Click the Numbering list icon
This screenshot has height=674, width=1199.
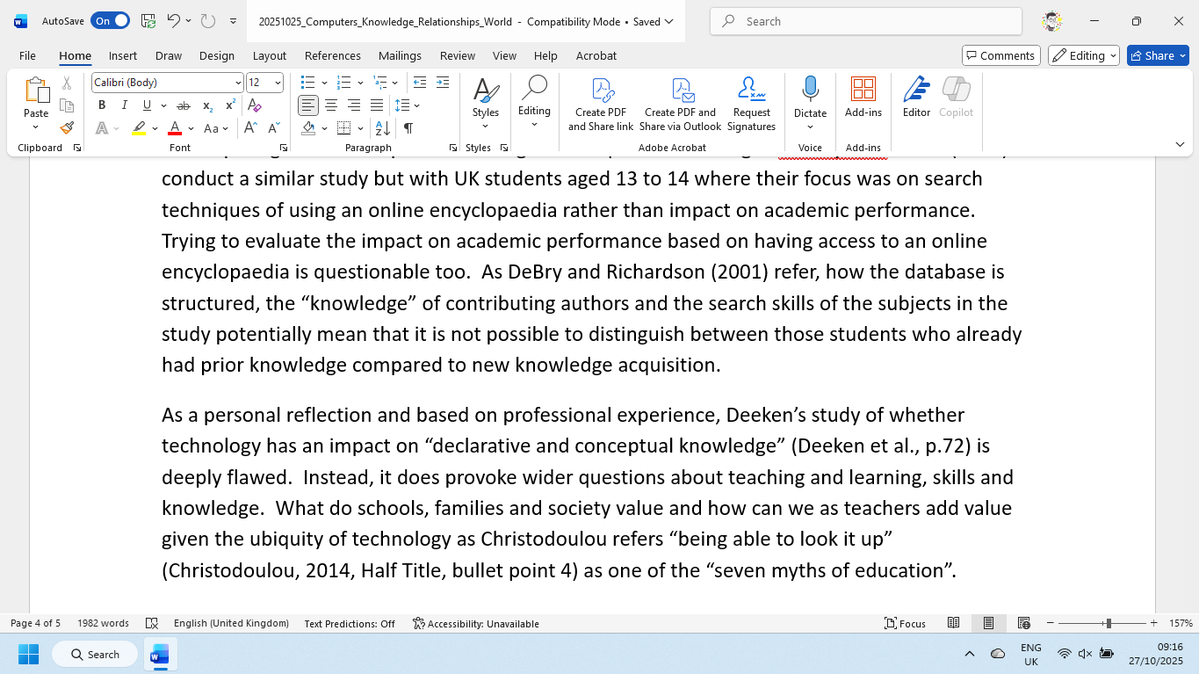pos(344,83)
